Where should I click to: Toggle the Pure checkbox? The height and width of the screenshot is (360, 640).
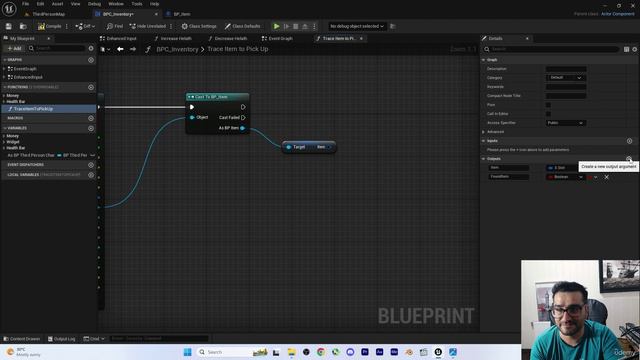[548, 105]
